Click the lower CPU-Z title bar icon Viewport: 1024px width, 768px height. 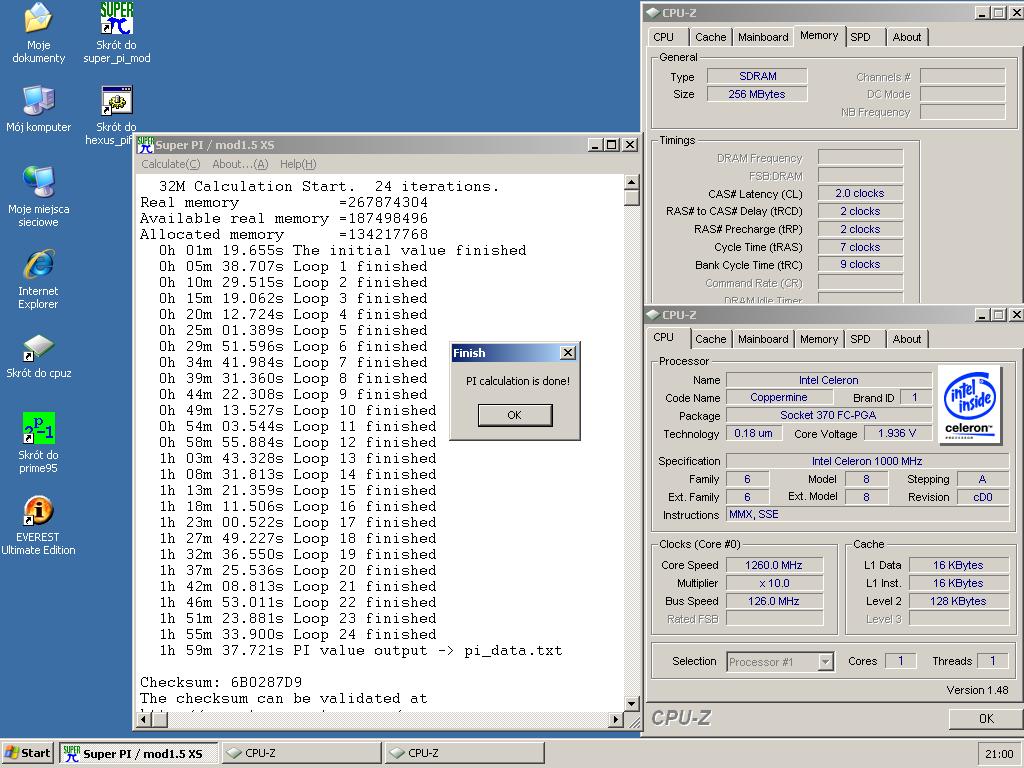[x=653, y=315]
